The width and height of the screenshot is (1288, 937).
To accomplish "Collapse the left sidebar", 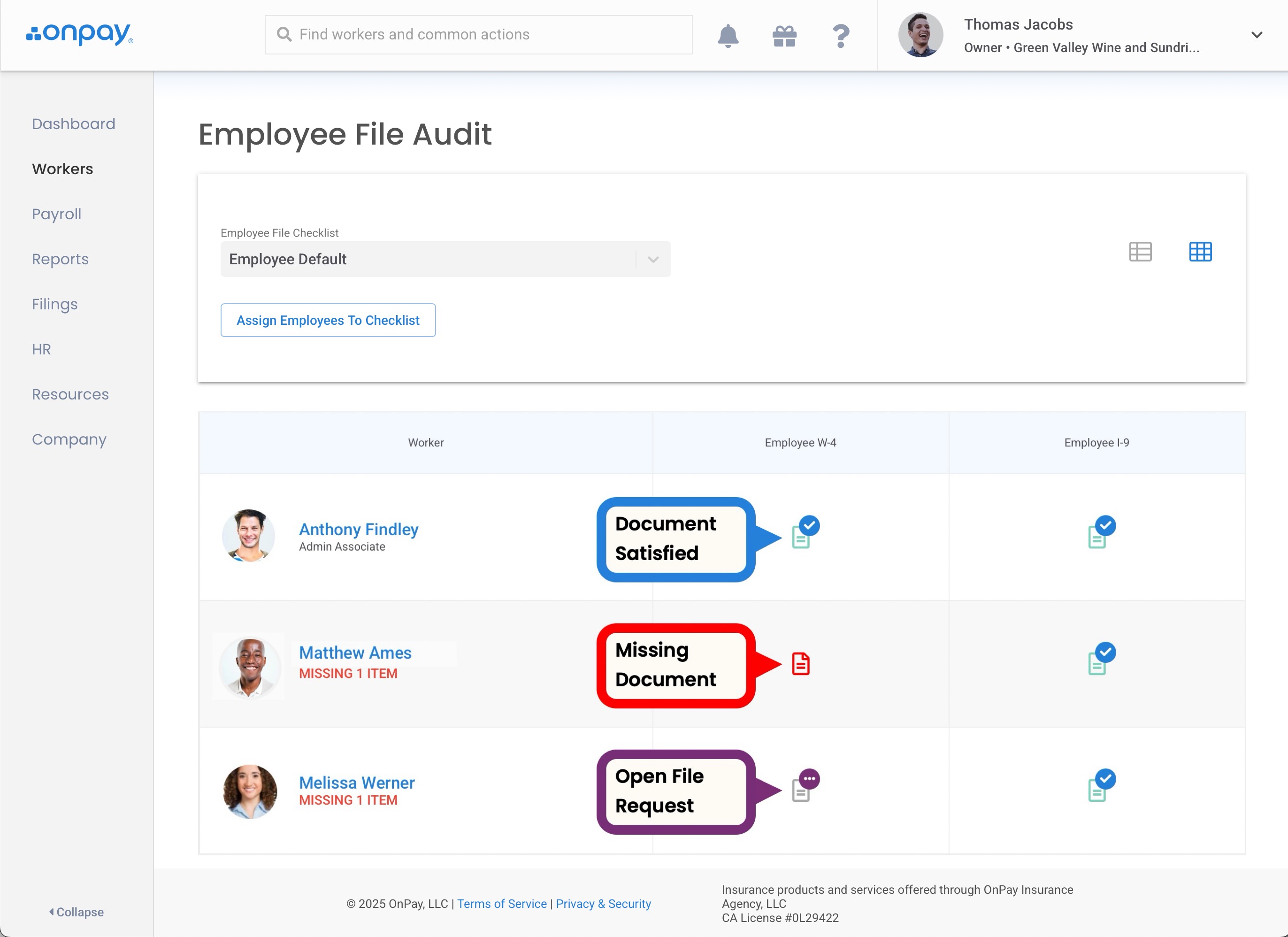I will pos(76,912).
